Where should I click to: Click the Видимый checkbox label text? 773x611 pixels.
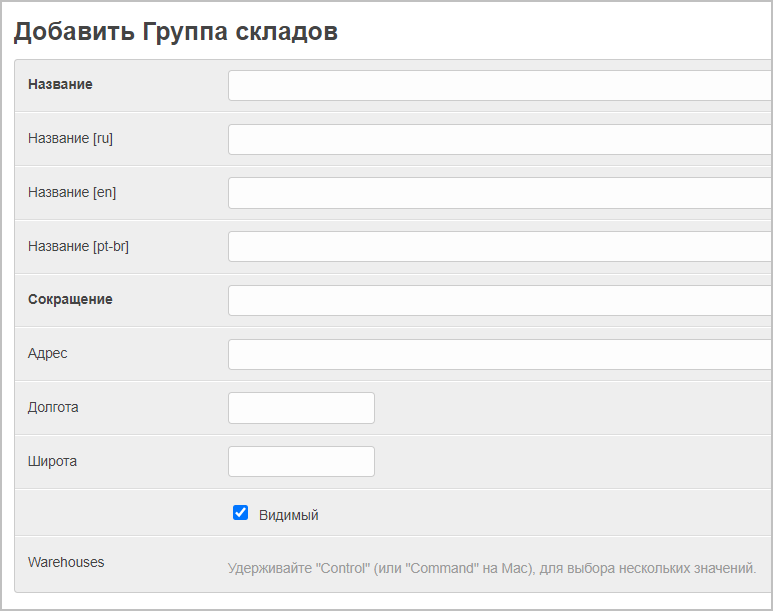pyautogui.click(x=288, y=515)
